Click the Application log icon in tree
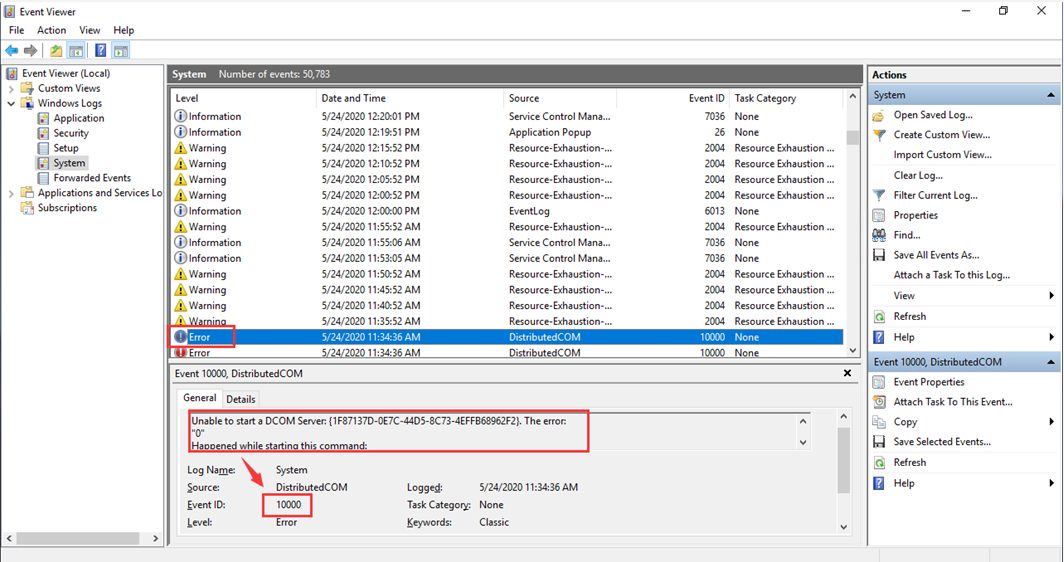Image resolution: width=1064 pixels, height=562 pixels. 43,118
